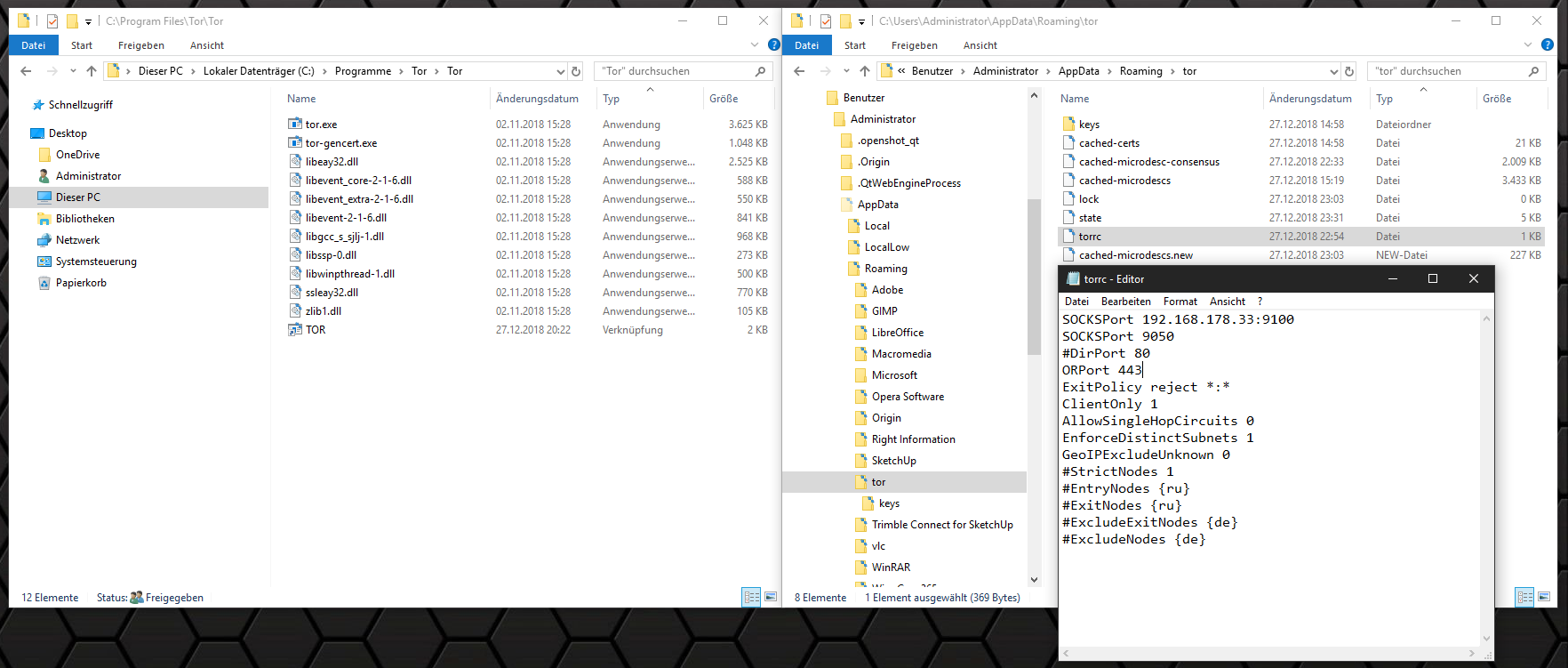Select the TOR shortcut icon
The height and width of the screenshot is (668, 1568).
click(295, 330)
